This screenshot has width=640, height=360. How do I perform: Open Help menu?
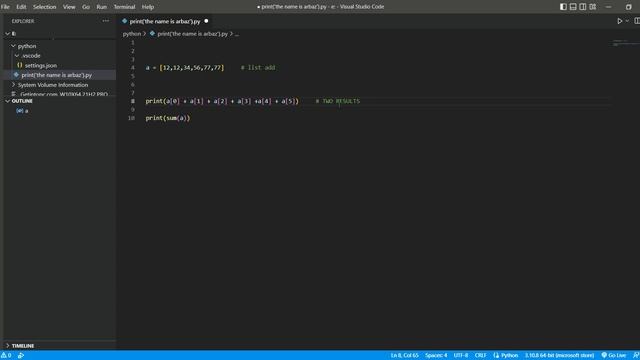[148, 7]
